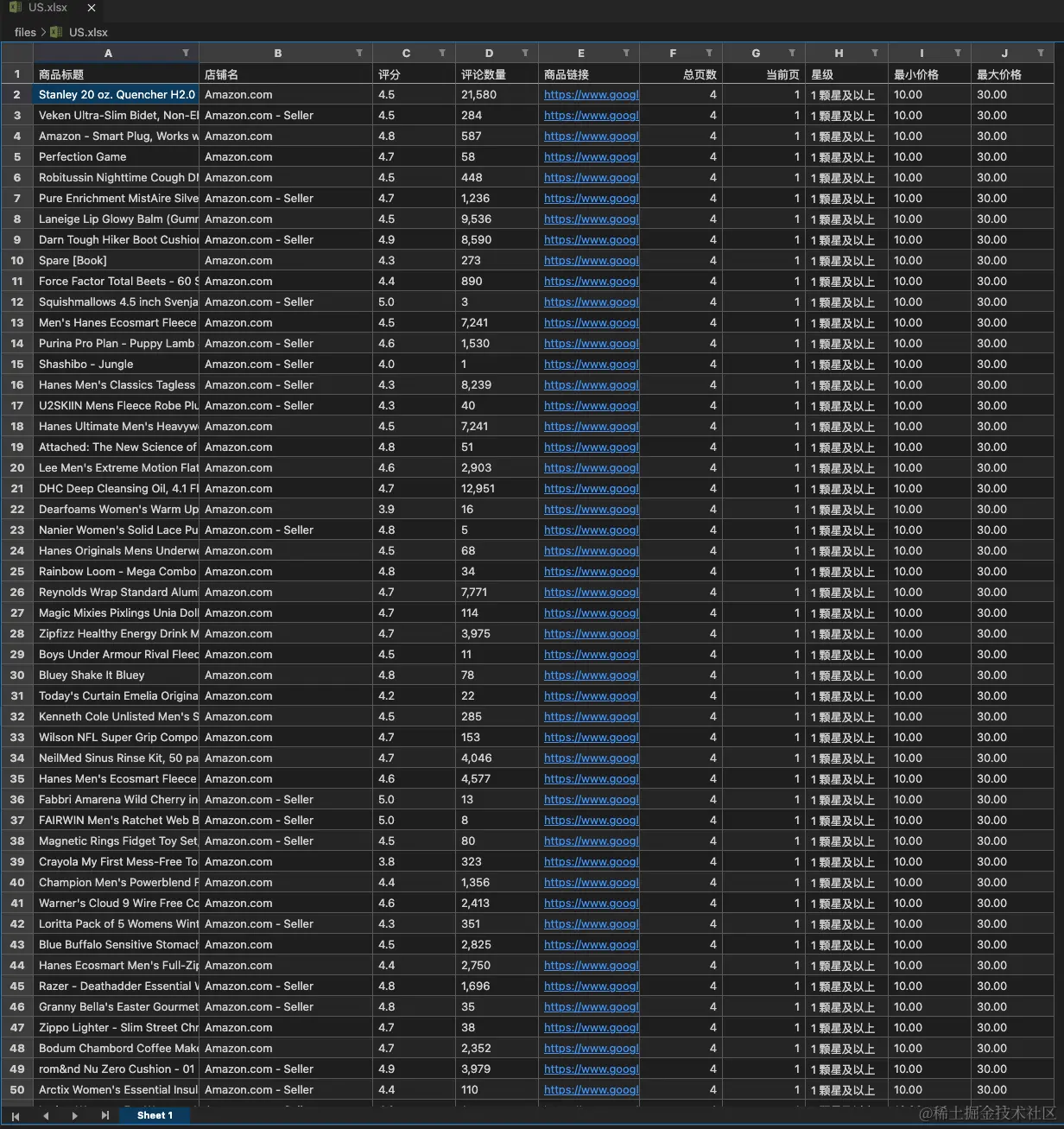Image resolution: width=1064 pixels, height=1129 pixels.
Task: Select the 商品标题 header cell
Action: tap(117, 74)
